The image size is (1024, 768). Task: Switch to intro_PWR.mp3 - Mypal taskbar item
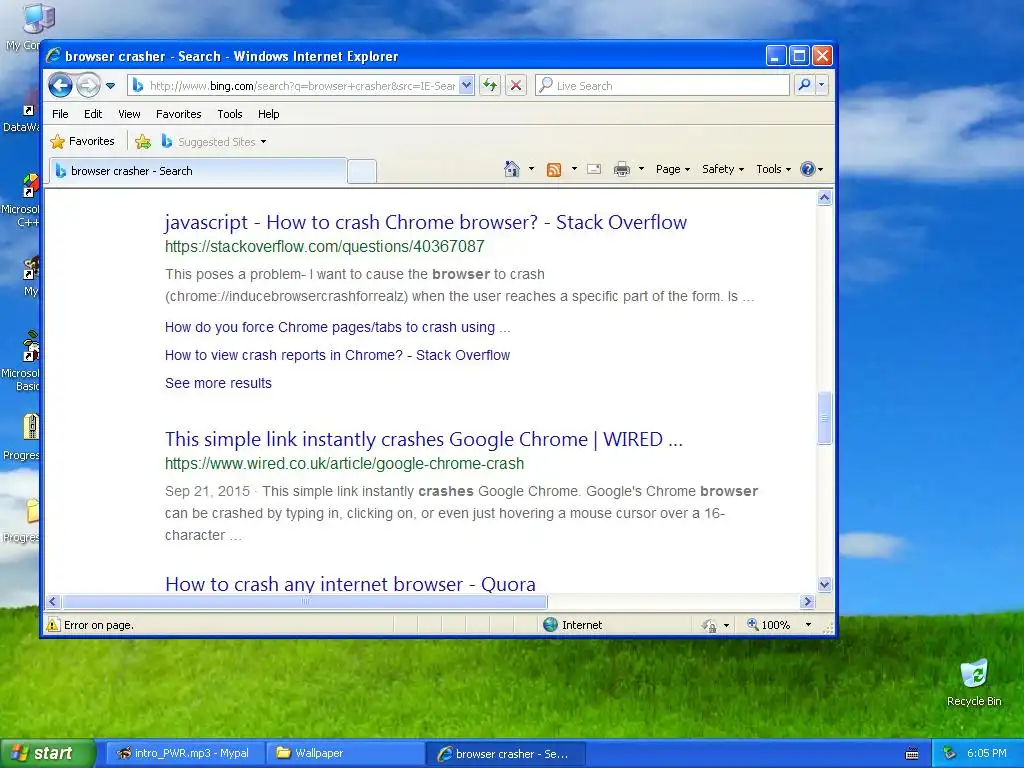click(x=183, y=753)
